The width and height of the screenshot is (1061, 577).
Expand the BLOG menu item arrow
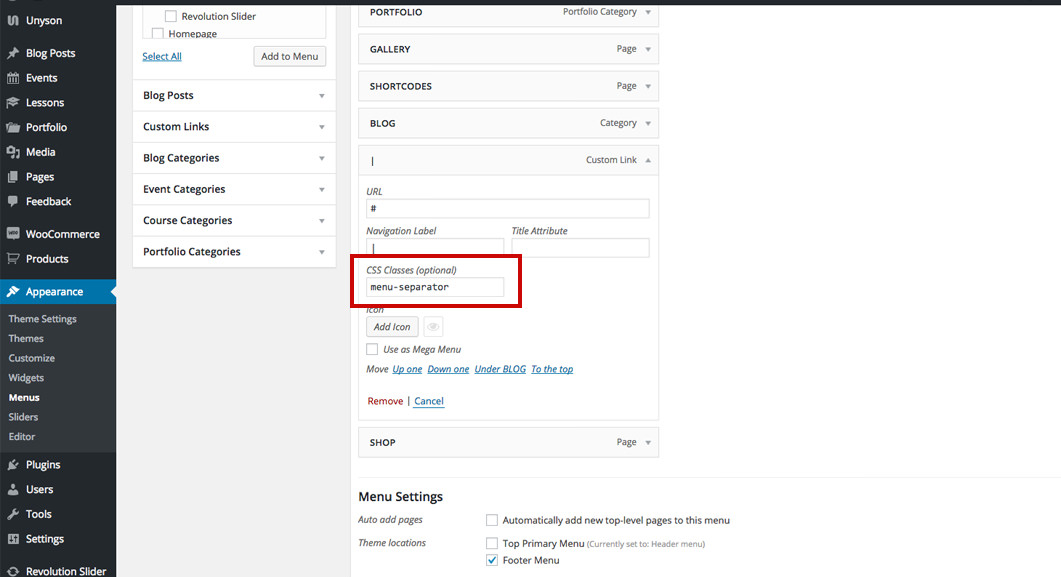click(648, 124)
